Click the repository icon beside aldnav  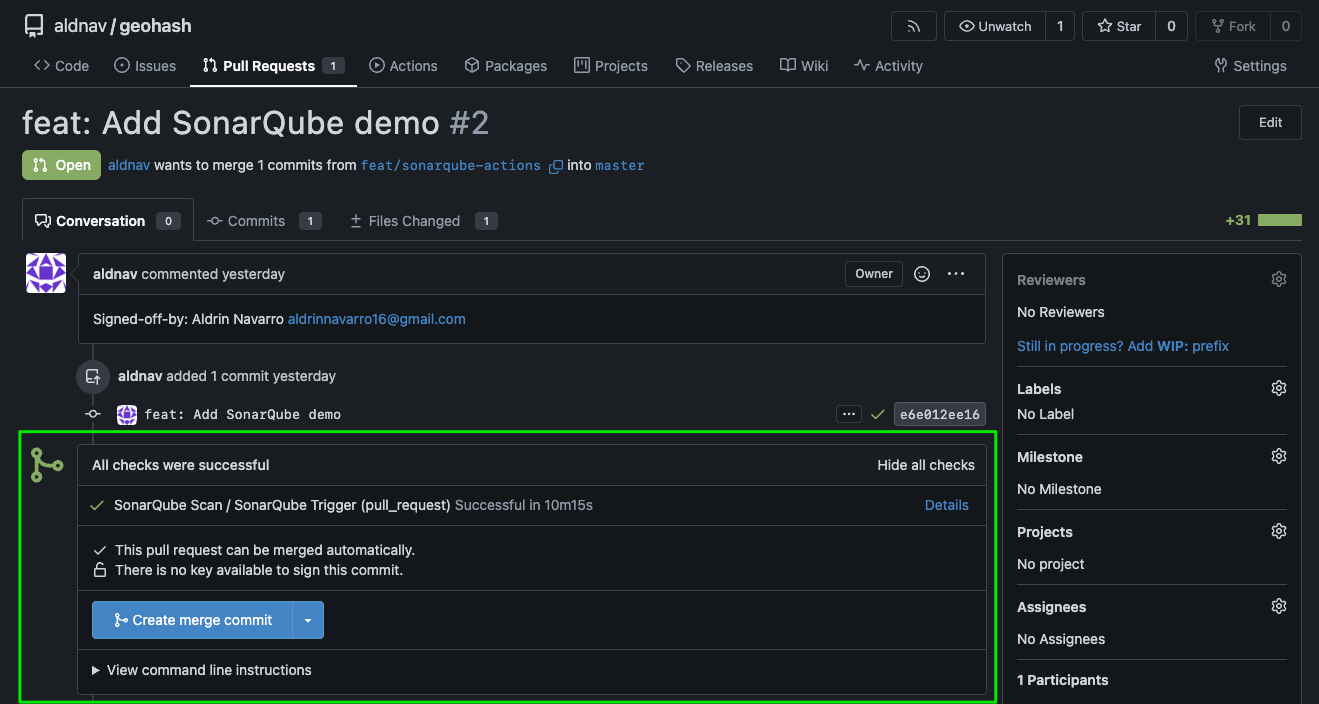(x=34, y=26)
